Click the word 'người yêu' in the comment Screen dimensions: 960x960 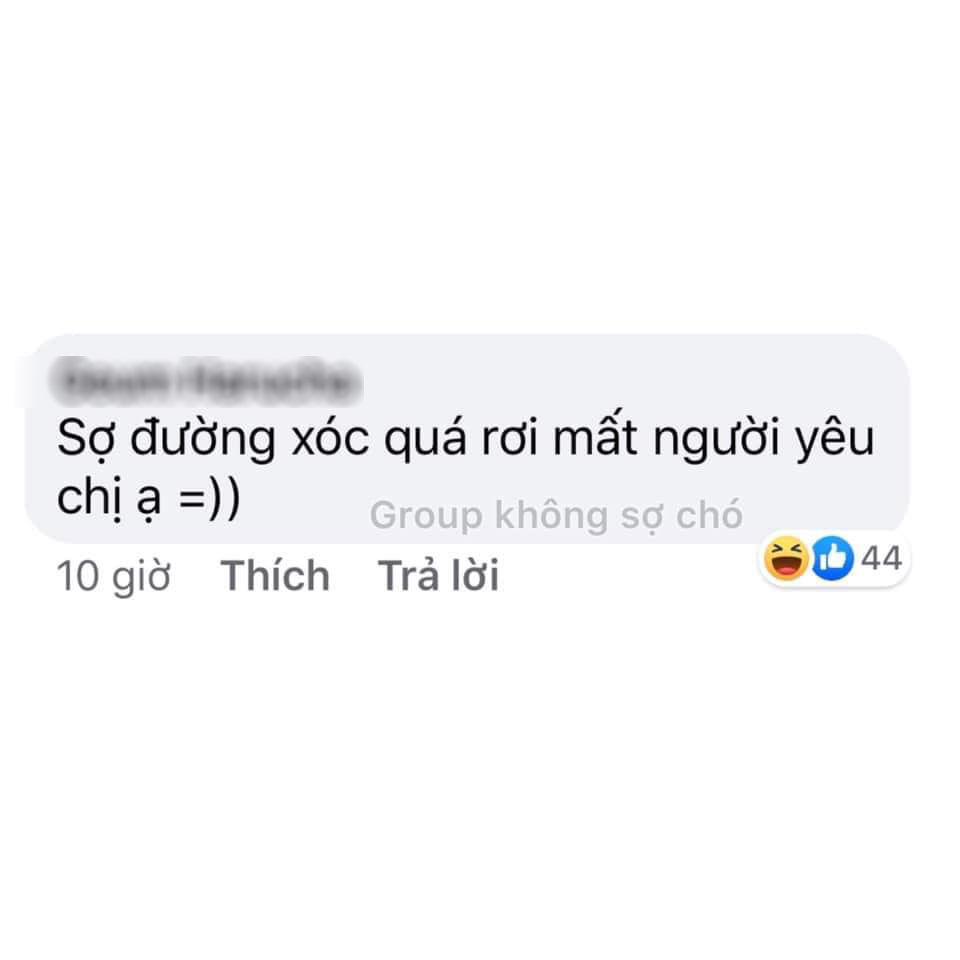coord(764,439)
